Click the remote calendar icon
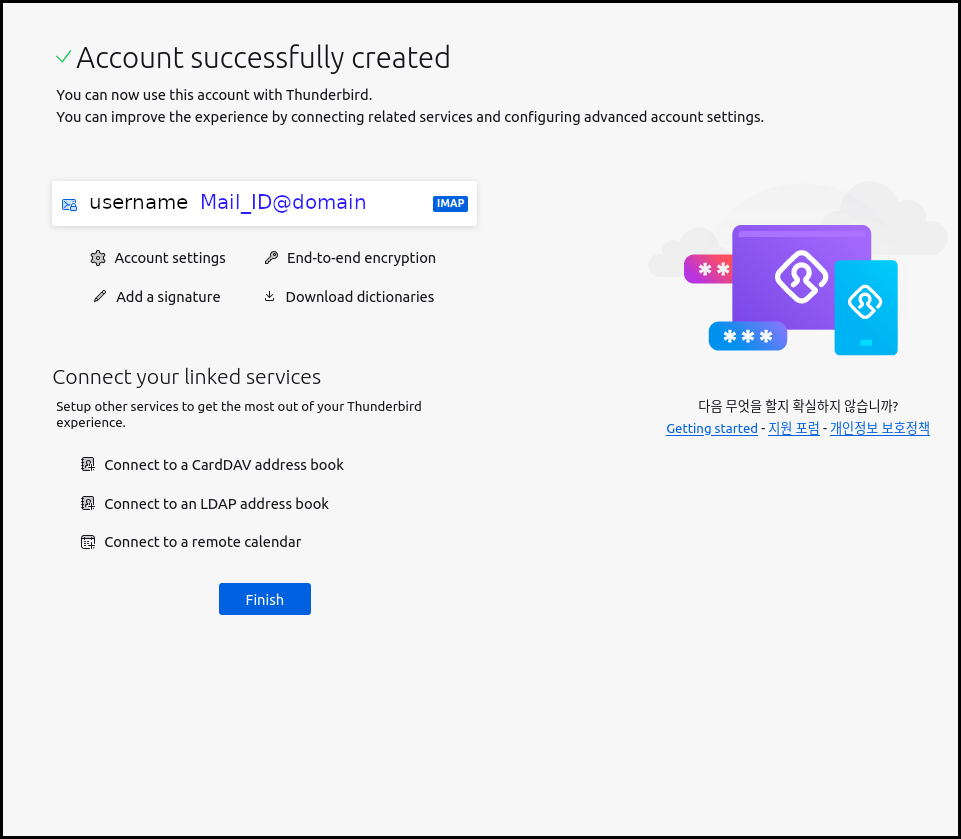Viewport: 961px width, 839px height. coord(88,542)
